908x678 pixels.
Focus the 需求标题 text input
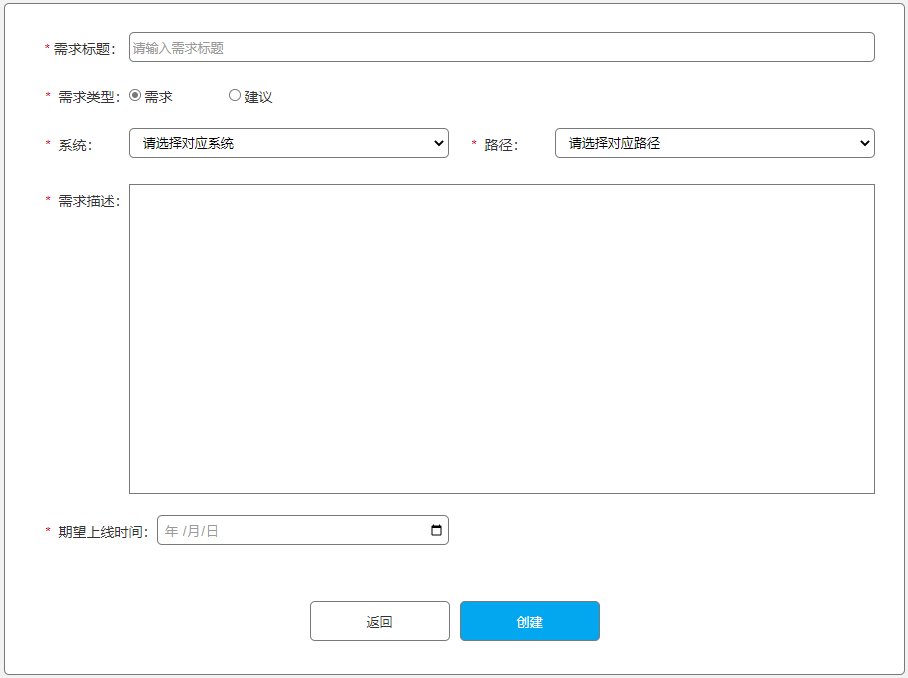(501, 48)
